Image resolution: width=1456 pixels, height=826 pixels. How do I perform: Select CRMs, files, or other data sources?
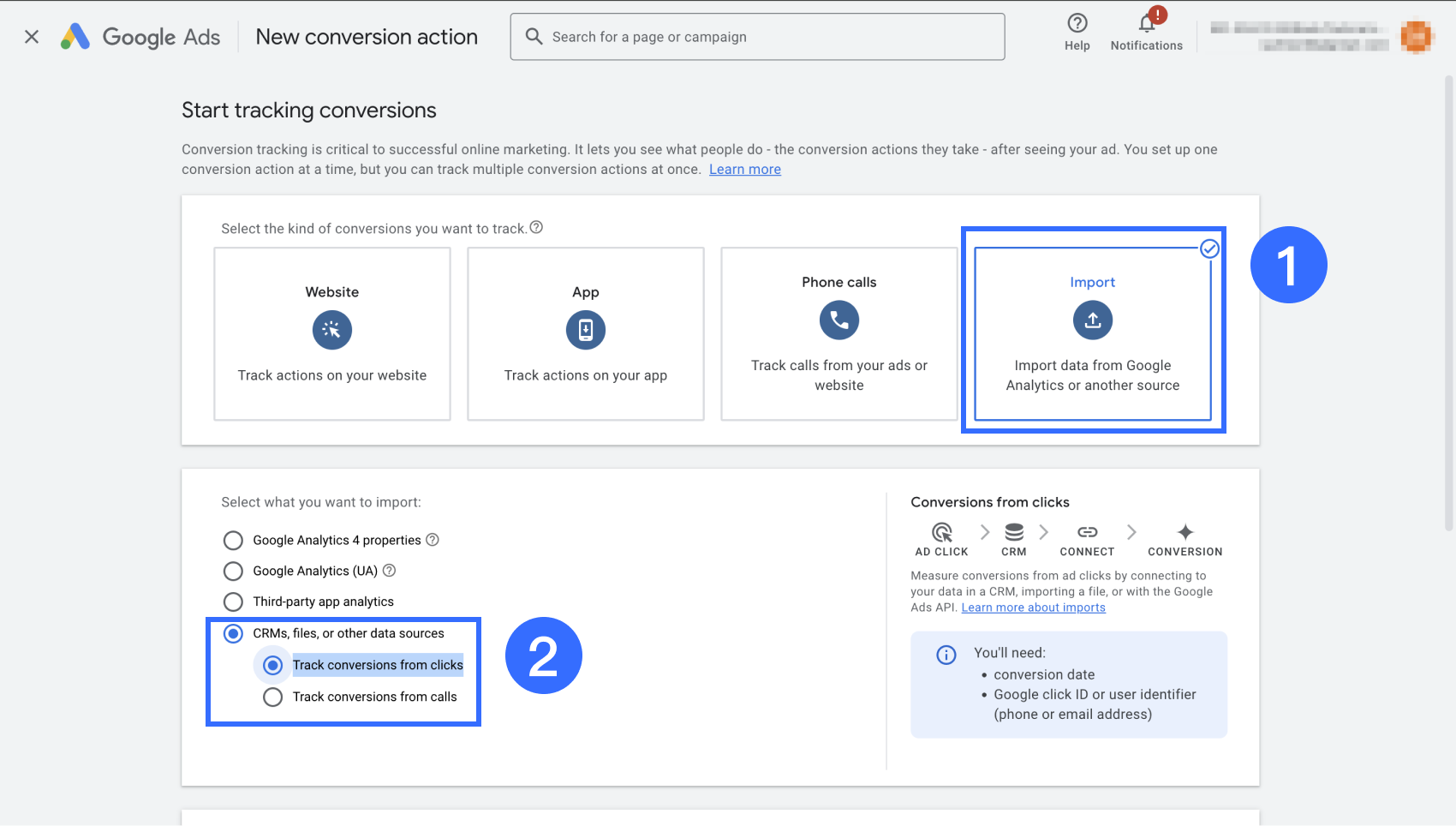pyautogui.click(x=233, y=634)
